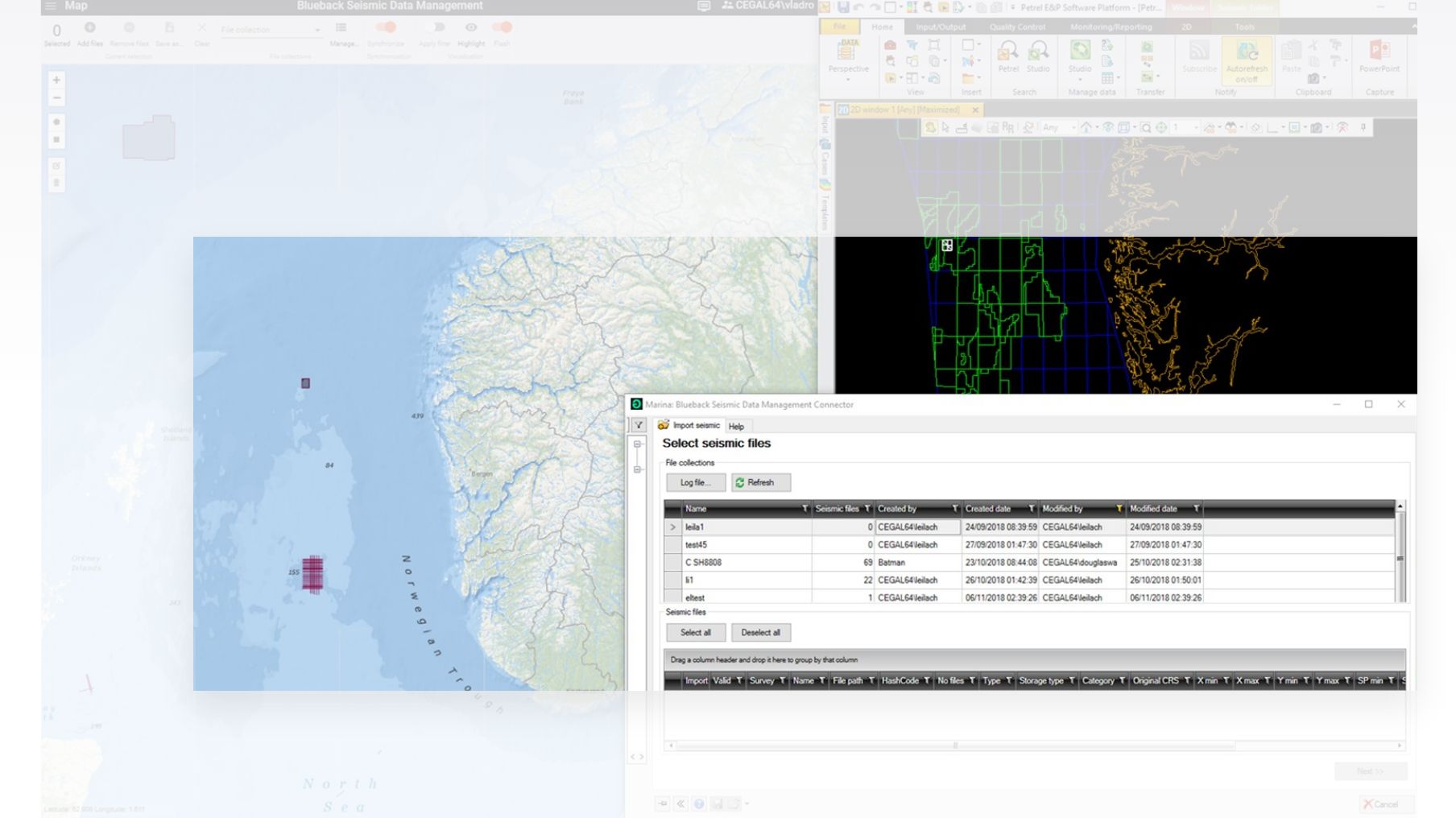Open the hamburger menu next to Map
The height and width of the screenshot is (818, 1456).
pyautogui.click(x=51, y=6)
